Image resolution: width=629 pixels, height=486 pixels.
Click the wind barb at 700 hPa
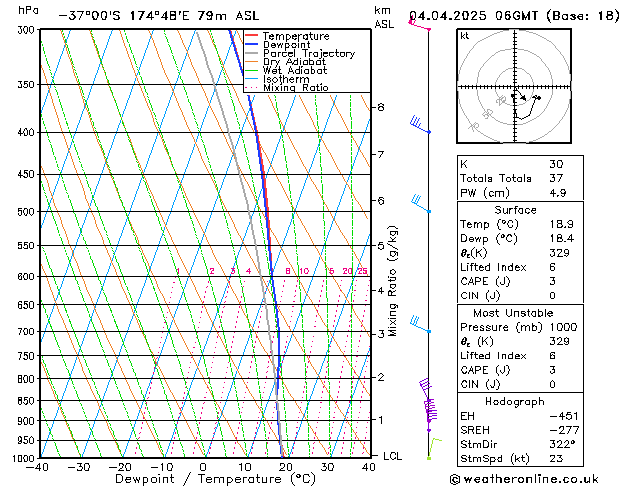point(420,325)
